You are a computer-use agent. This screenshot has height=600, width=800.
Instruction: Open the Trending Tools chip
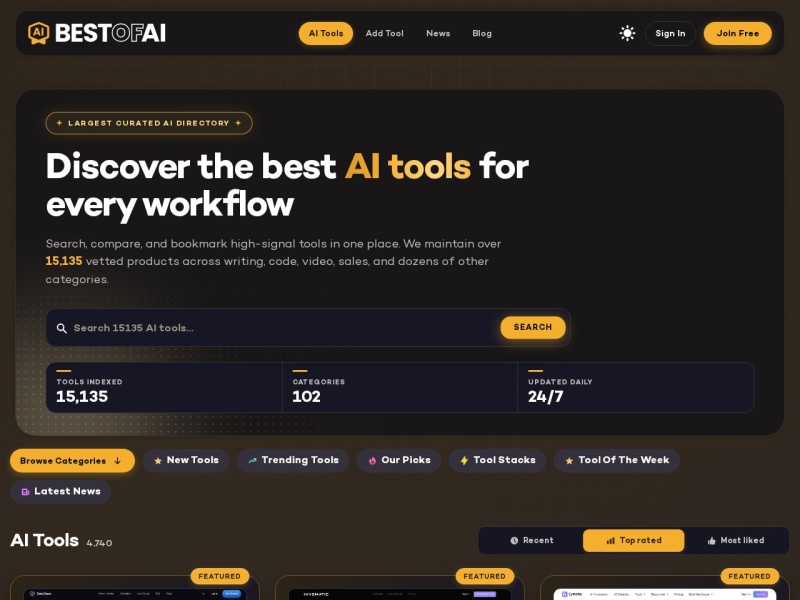(x=293, y=460)
